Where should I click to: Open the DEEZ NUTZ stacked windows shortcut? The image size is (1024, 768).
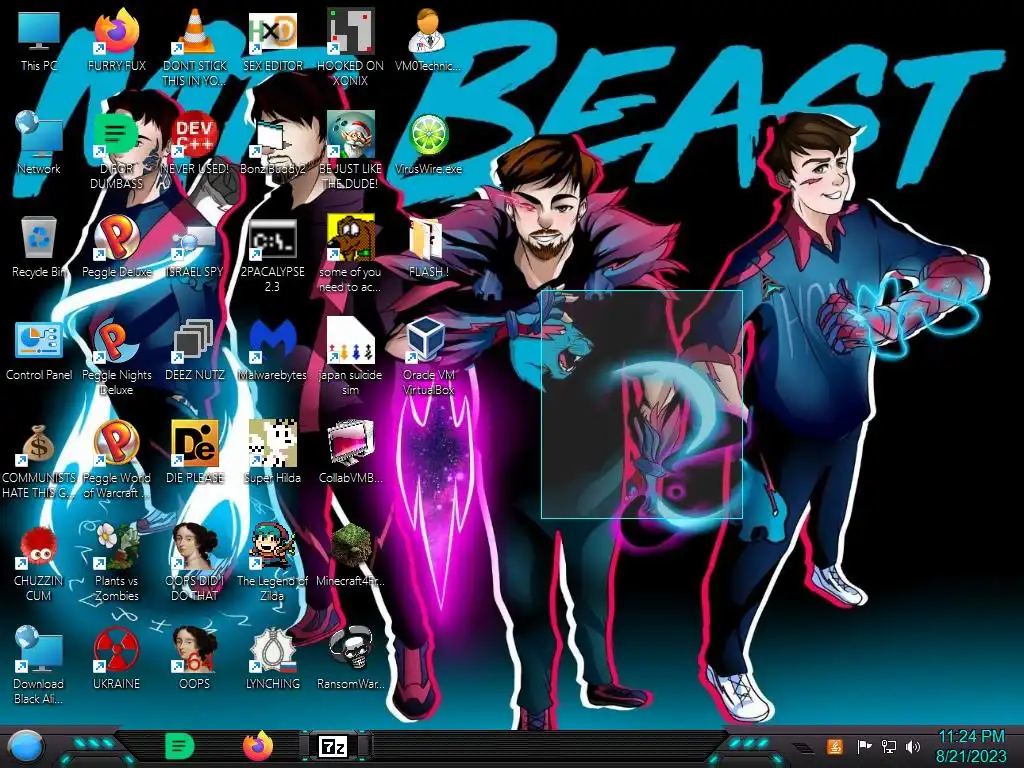[x=195, y=350]
